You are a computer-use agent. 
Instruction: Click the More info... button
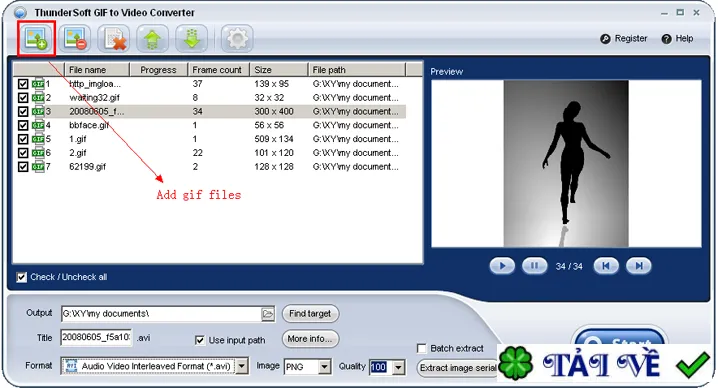click(310, 339)
